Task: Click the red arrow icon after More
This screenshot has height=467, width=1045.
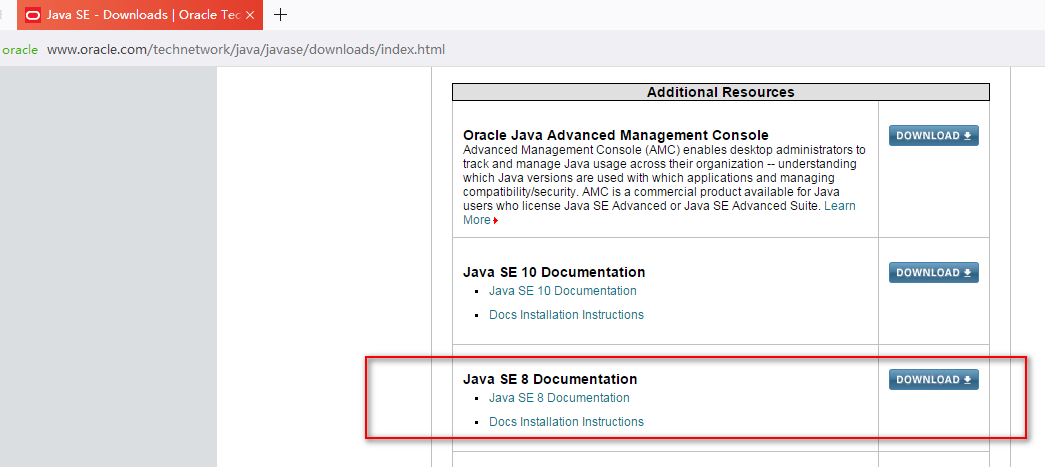Action: click(x=495, y=221)
